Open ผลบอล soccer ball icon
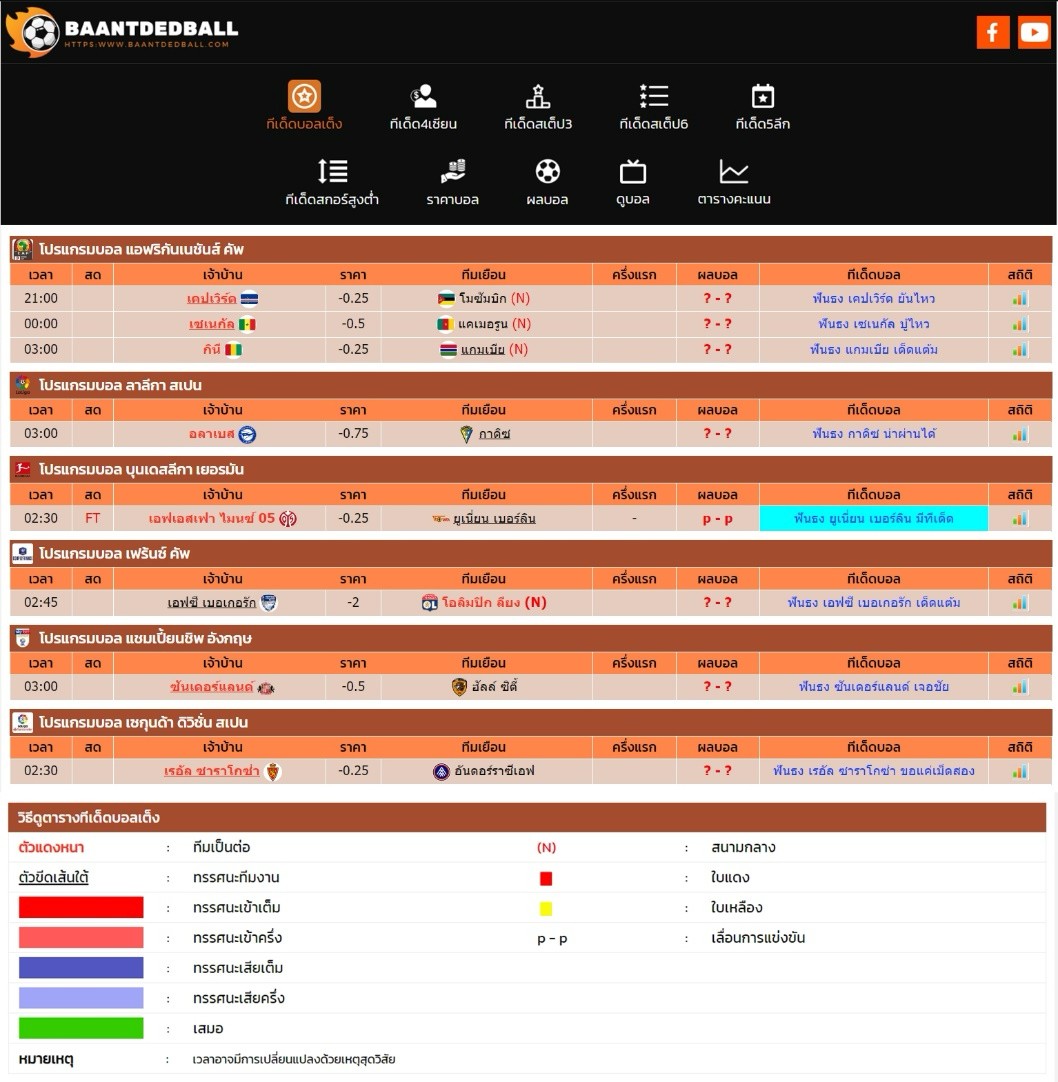The width and height of the screenshot is (1058, 1082). (547, 172)
